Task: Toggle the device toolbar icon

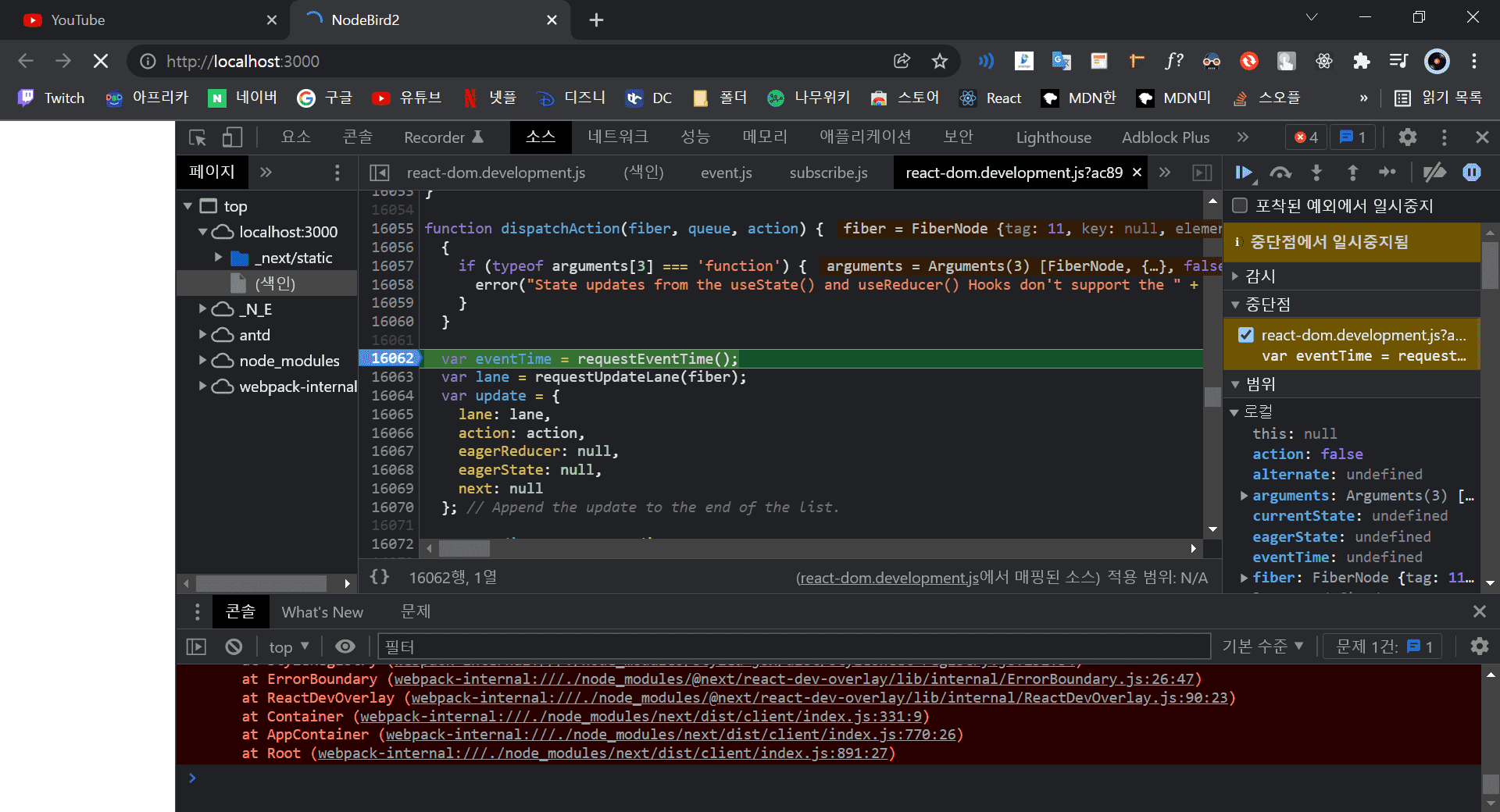Action: (x=232, y=137)
